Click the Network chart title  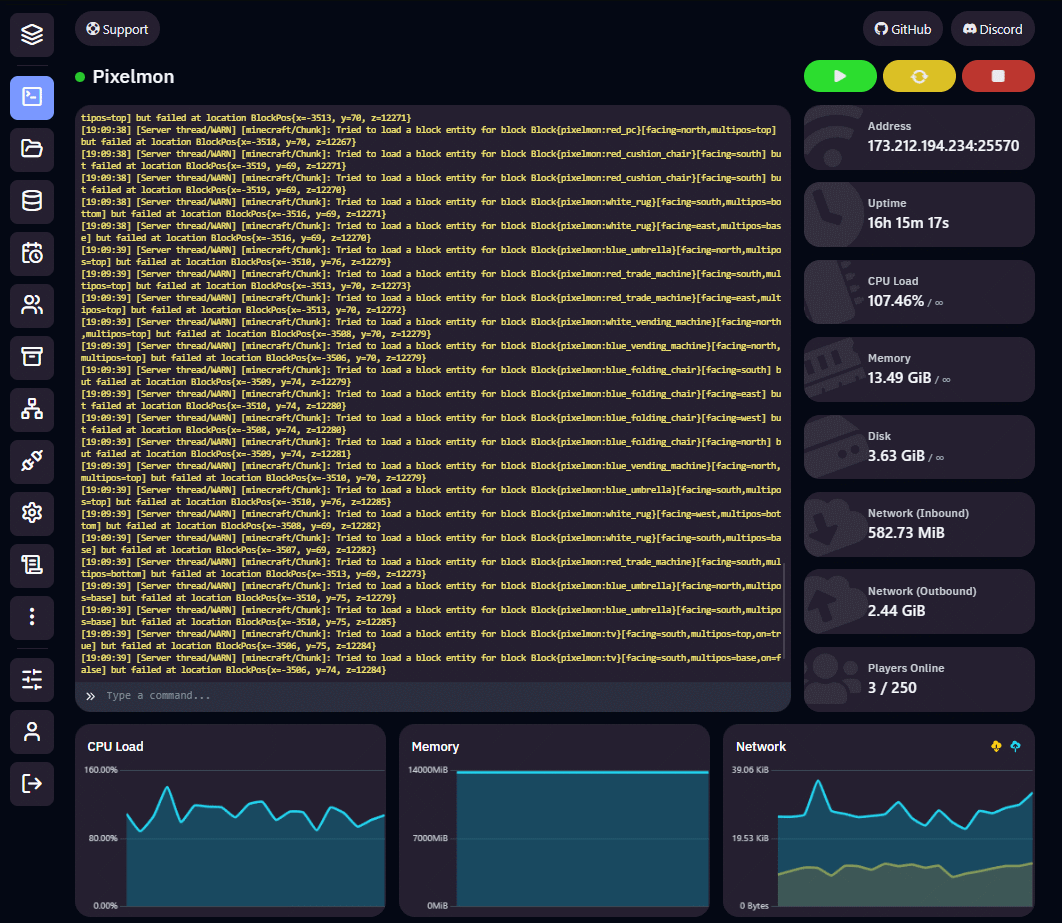pyautogui.click(x=761, y=747)
